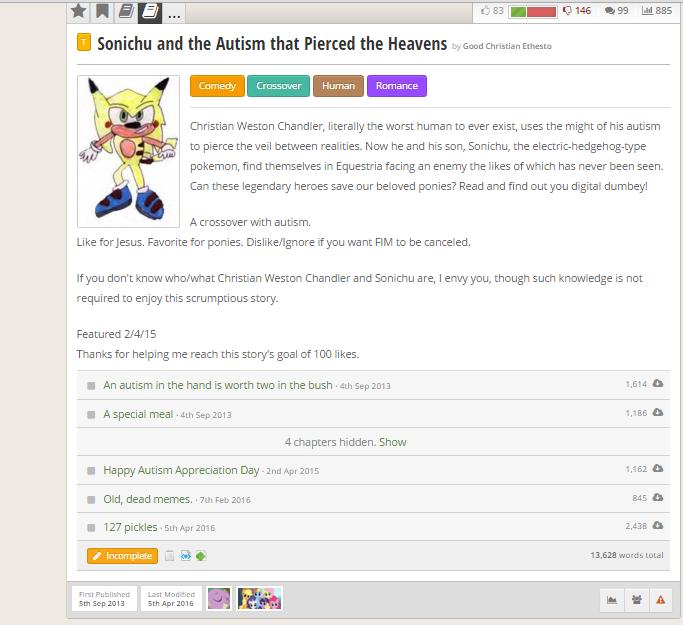Enlarge the Sonichu cover image
The width and height of the screenshot is (683, 625).
click(x=128, y=151)
